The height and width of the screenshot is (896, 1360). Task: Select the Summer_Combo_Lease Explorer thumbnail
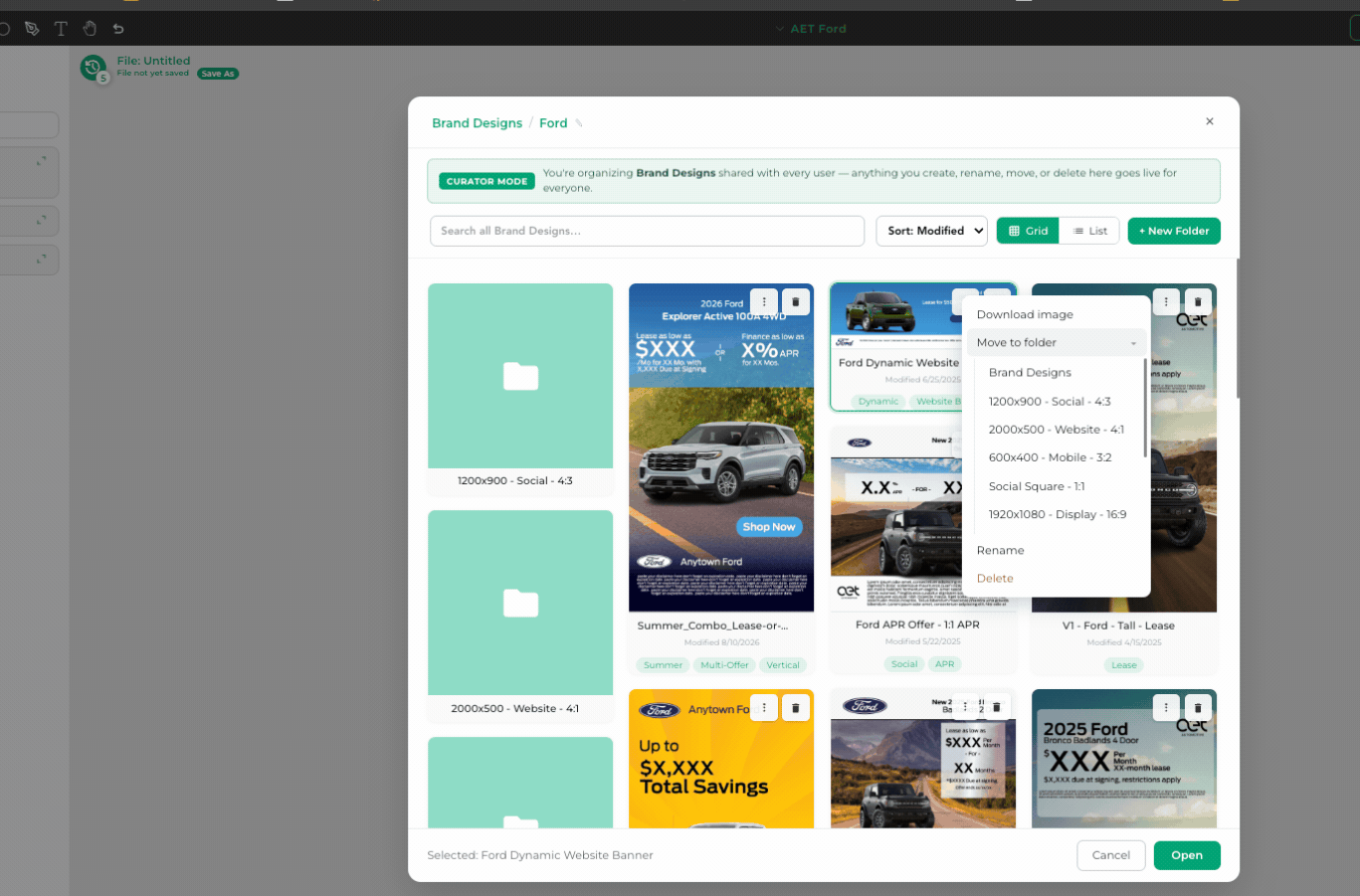(x=721, y=448)
